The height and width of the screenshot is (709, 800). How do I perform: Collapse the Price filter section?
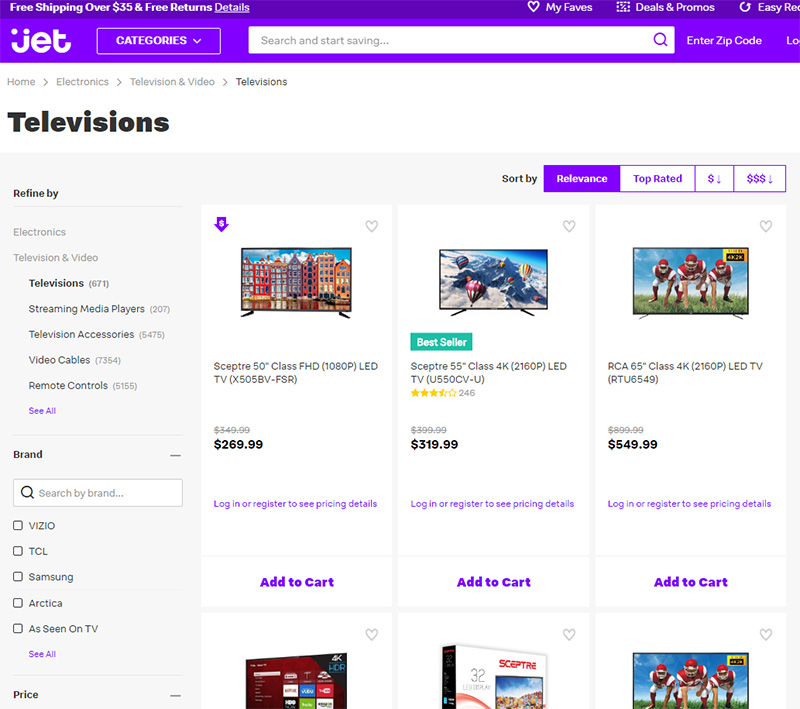tap(176, 695)
